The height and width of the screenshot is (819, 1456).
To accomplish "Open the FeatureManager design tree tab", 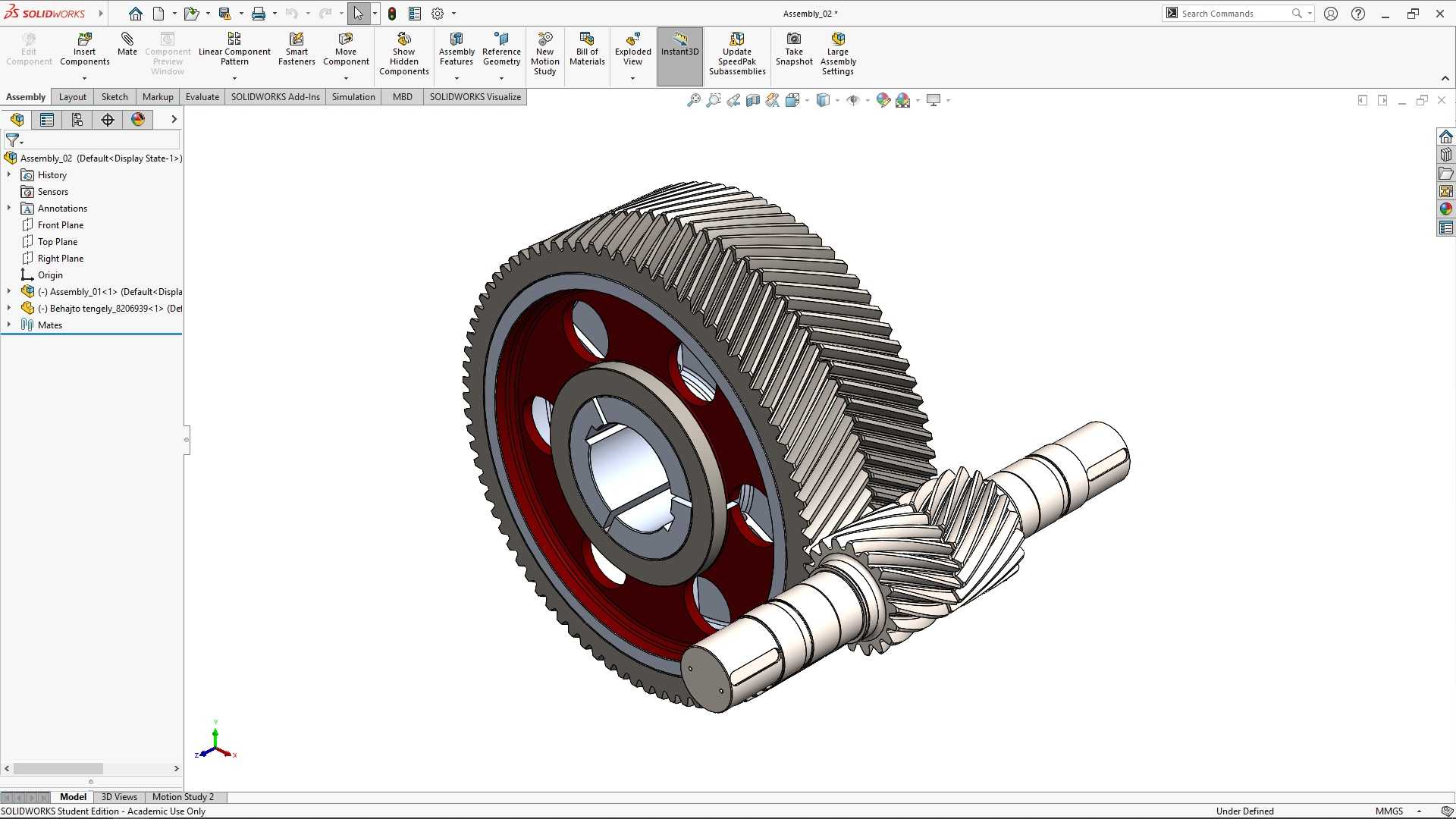I will (17, 120).
